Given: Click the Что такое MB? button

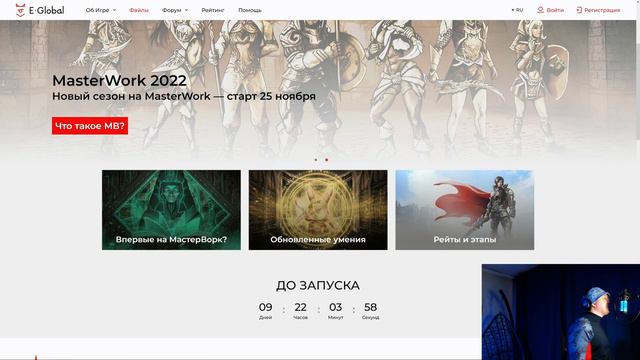Looking at the screenshot, I should click(90, 126).
